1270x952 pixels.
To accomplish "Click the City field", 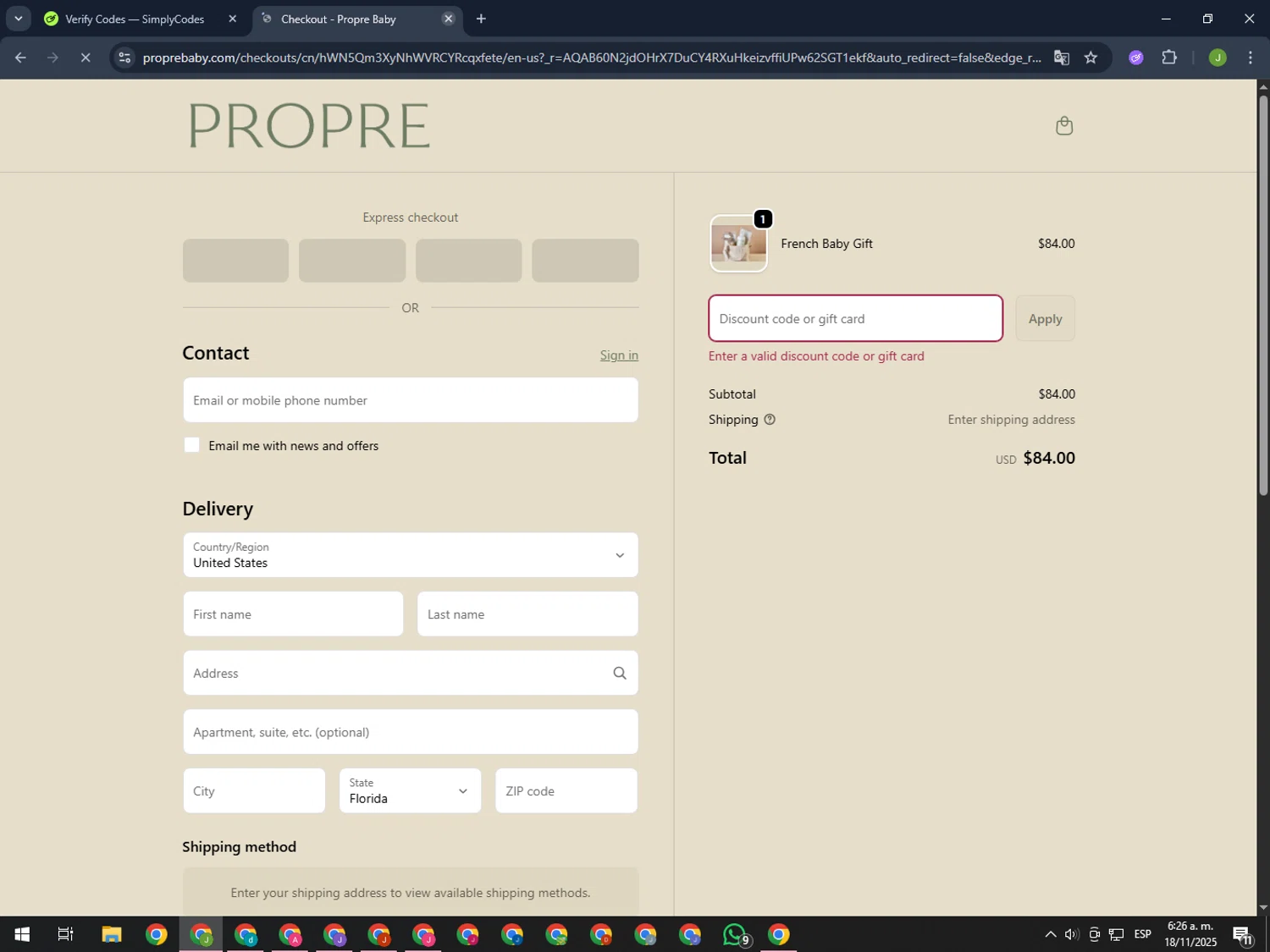I will 254,790.
